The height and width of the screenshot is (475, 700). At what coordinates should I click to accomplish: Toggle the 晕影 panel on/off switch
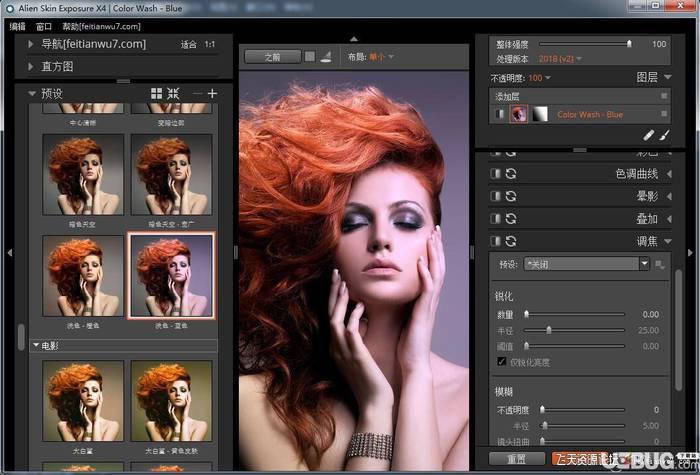point(495,196)
